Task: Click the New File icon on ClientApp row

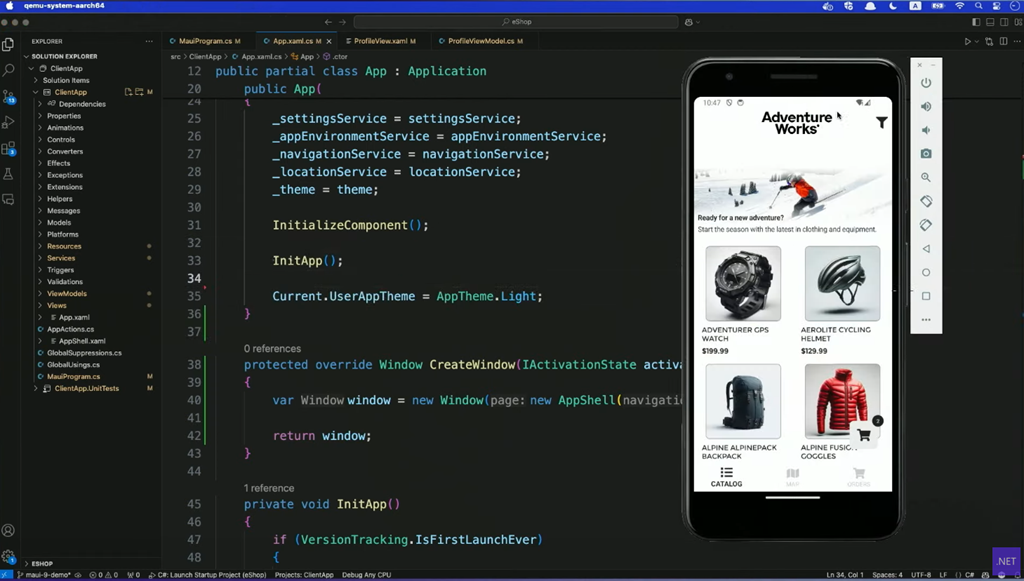Action: [x=128, y=92]
